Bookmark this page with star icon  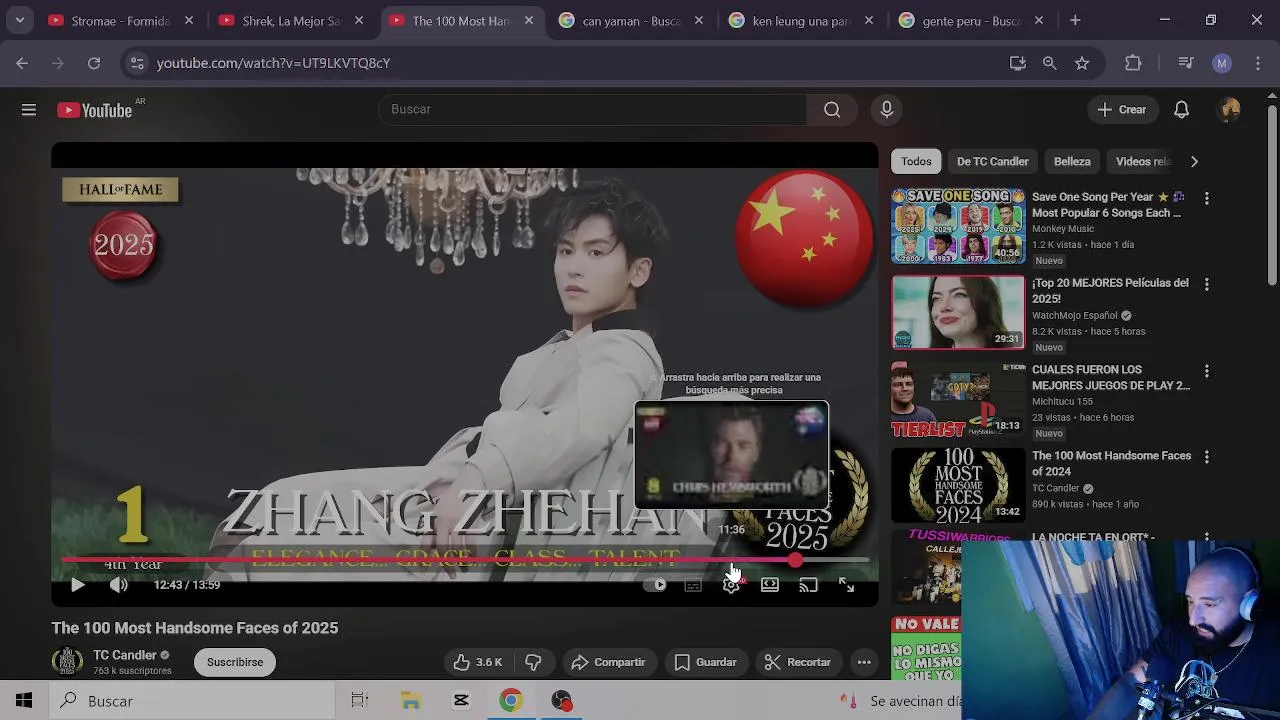tap(1082, 63)
